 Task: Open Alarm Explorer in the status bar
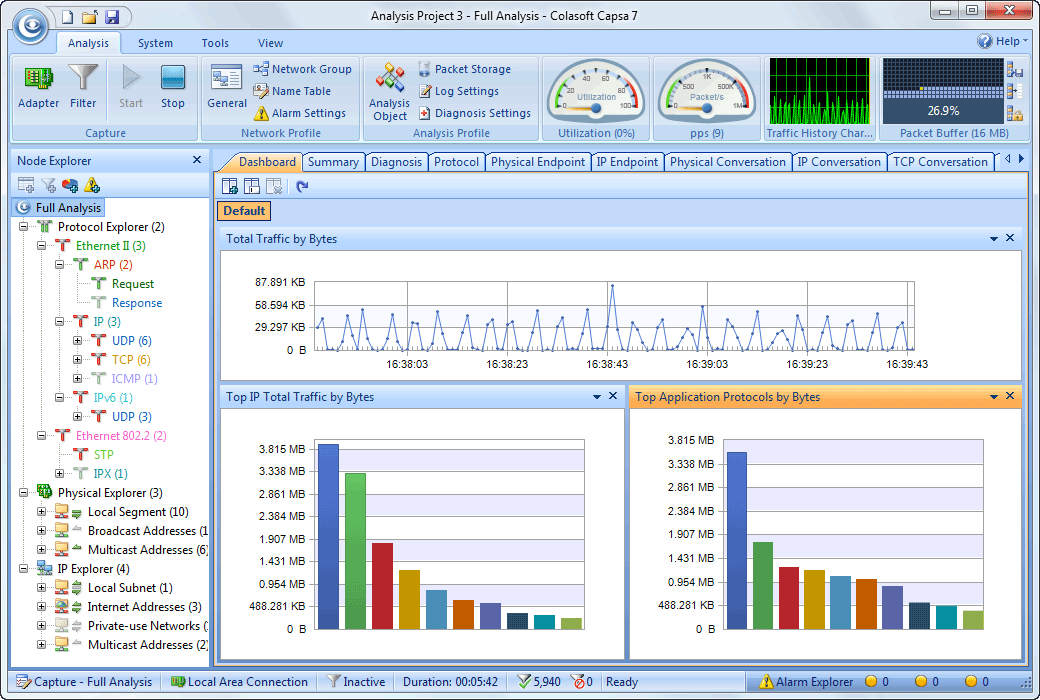(807, 681)
